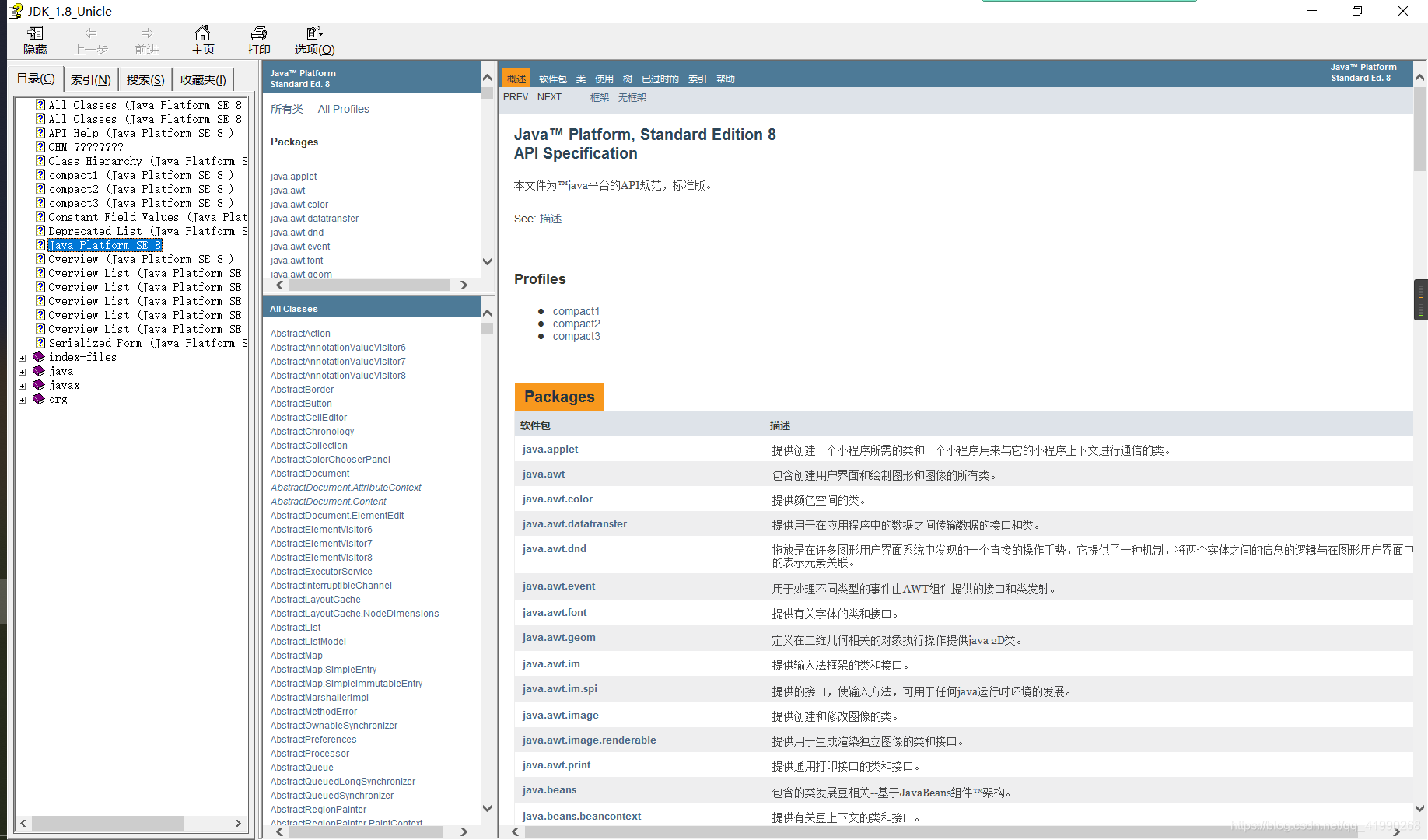Click the page icon beside Class Hierarchy
Viewport: 1428px width, 840px height.
click(40, 161)
